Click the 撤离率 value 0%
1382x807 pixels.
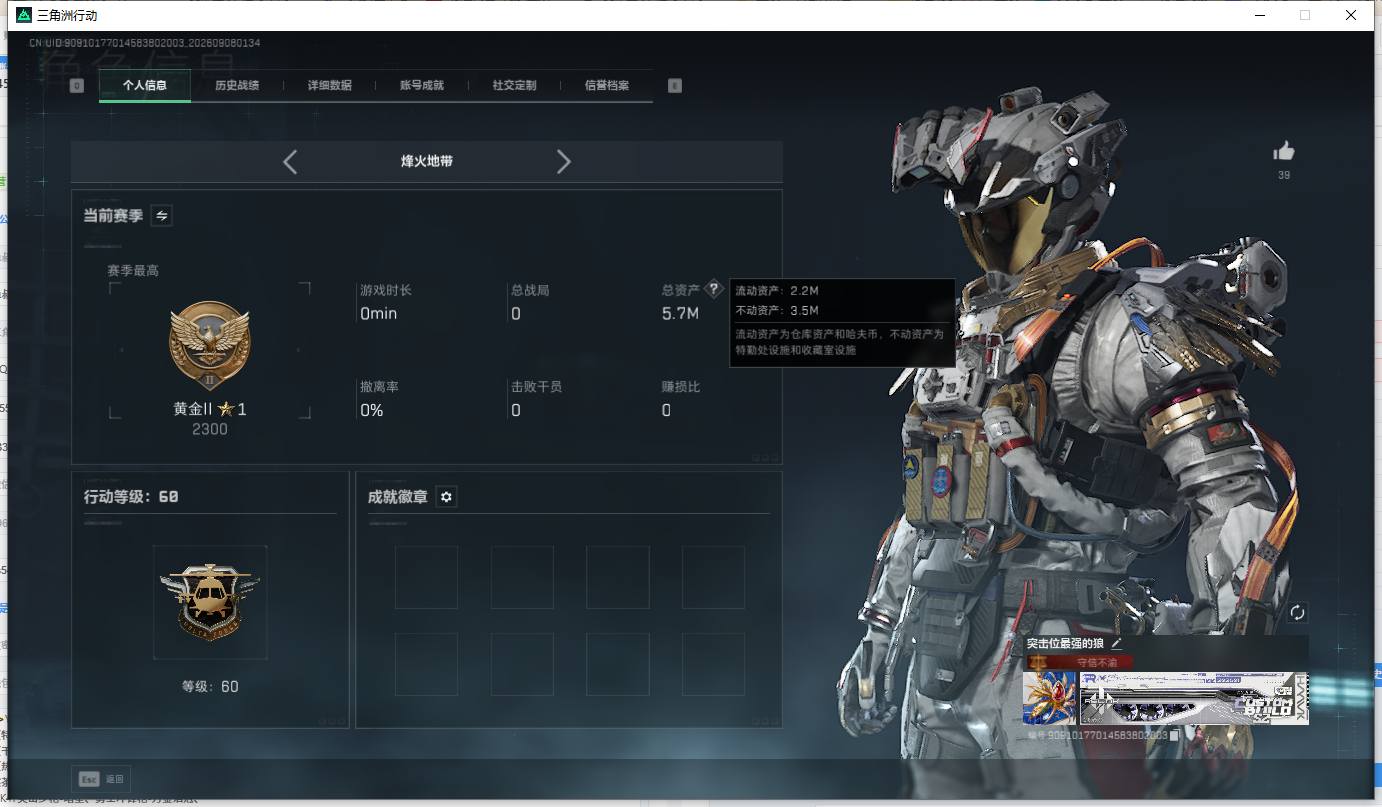[372, 410]
